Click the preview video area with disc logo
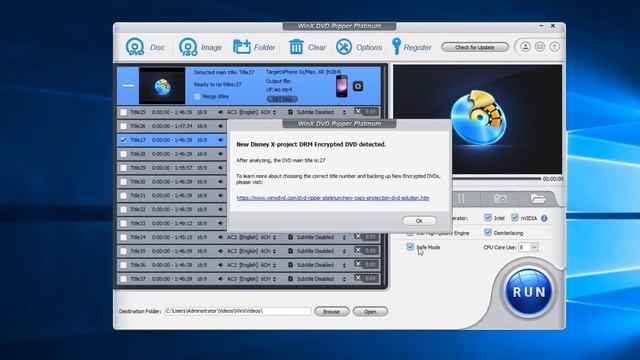Viewport: 640px width, 360px height. pos(478,119)
